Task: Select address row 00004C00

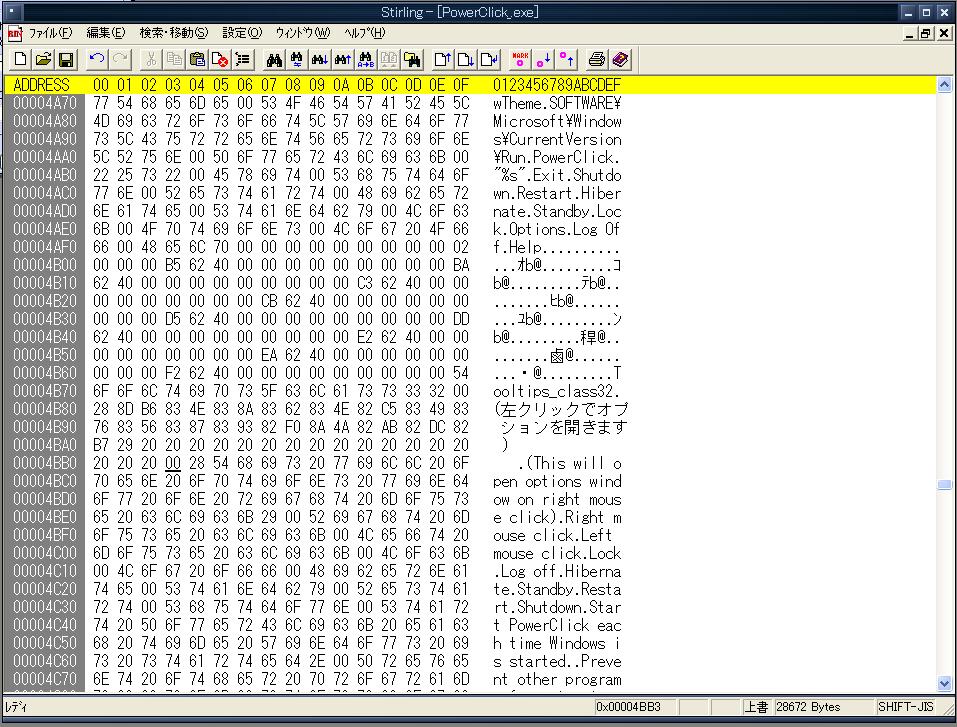Action: (45, 553)
